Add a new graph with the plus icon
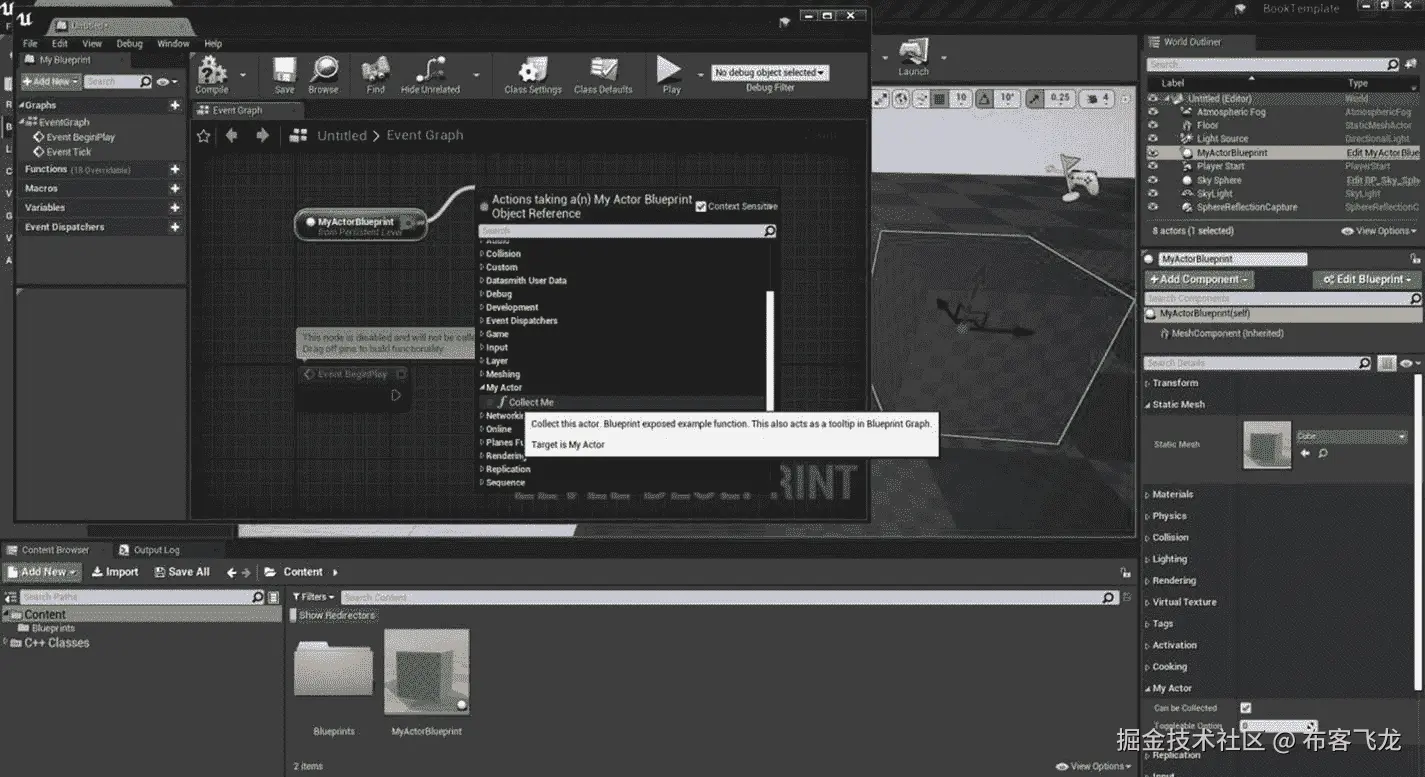Screen dimensions: 1425x777 tap(175, 105)
